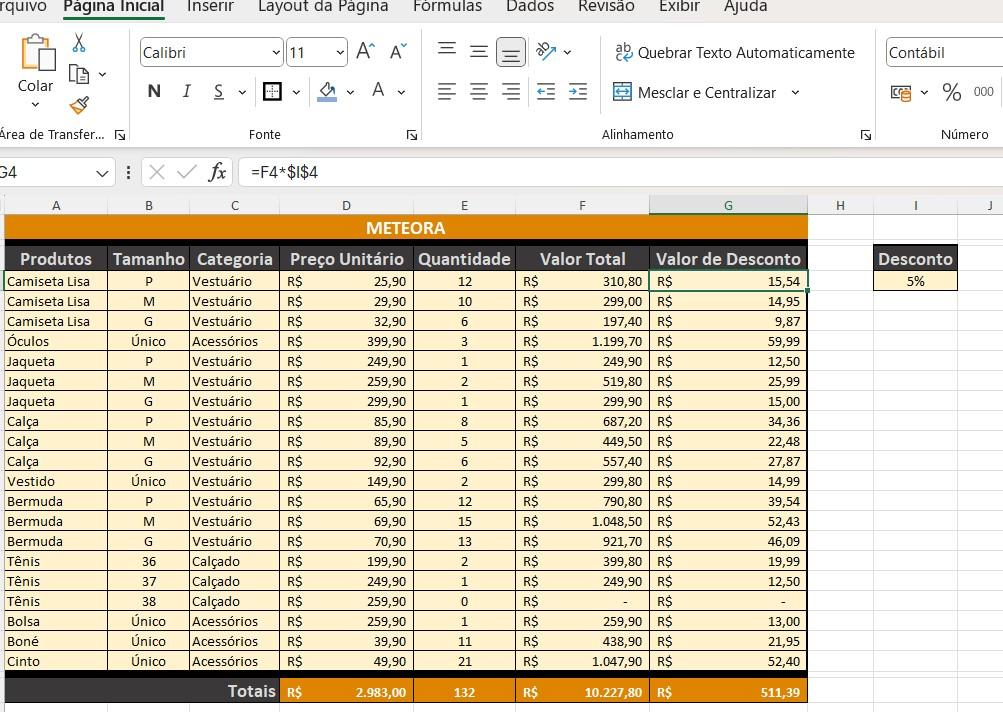Expand the font color palette arrow
Screen dimensions: 1003x712
[401, 92]
